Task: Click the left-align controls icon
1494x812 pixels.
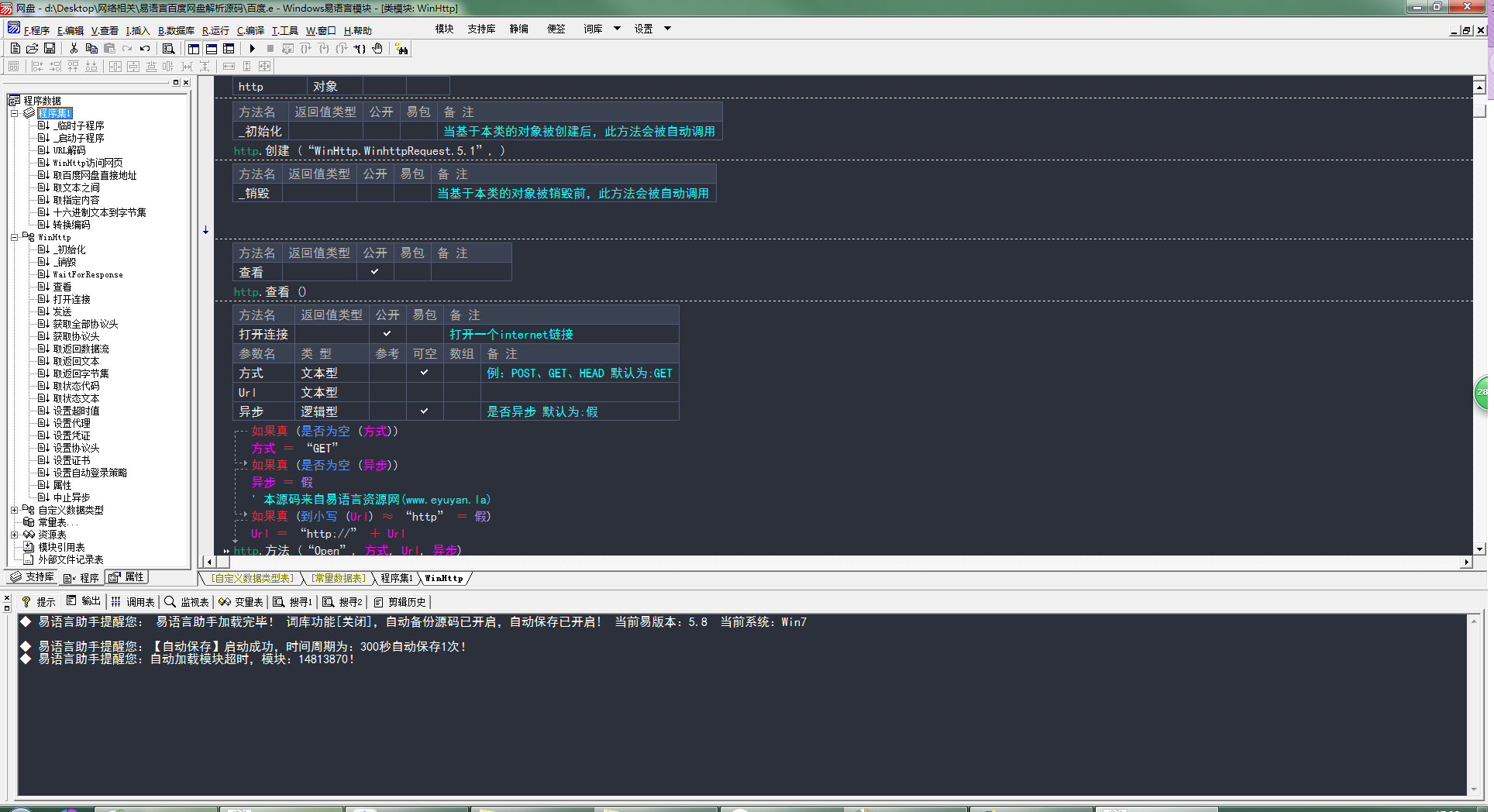Action: tap(37, 67)
